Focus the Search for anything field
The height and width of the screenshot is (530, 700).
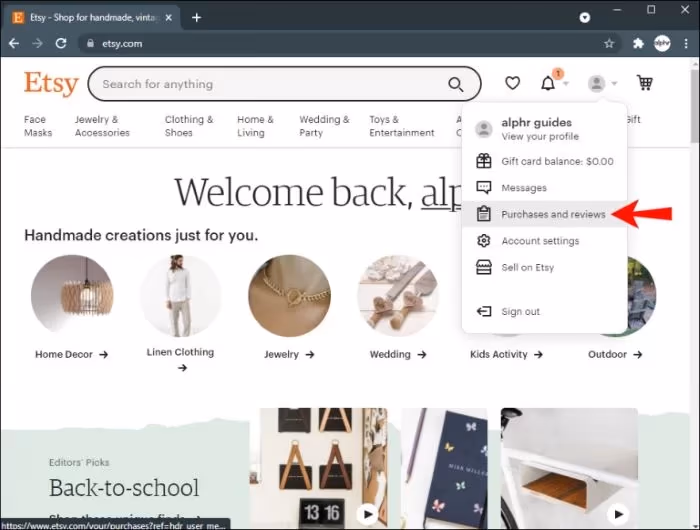click(x=265, y=84)
